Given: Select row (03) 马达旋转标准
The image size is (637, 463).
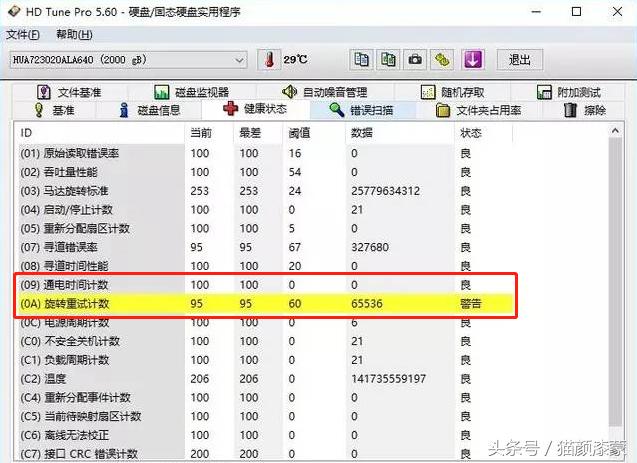Looking at the screenshot, I should [x=264, y=191].
